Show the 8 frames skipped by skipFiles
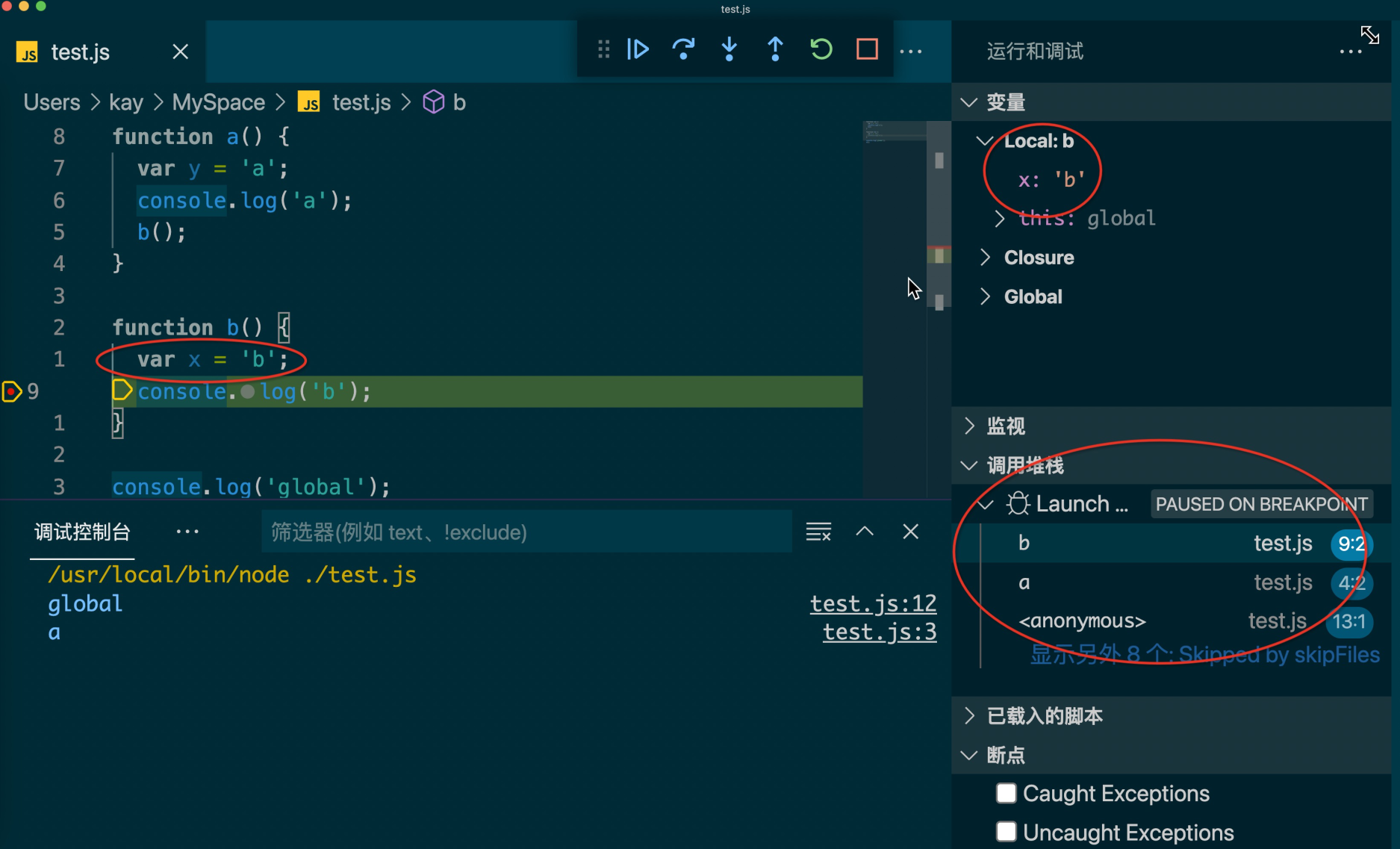This screenshot has width=1400, height=849. click(x=1204, y=655)
